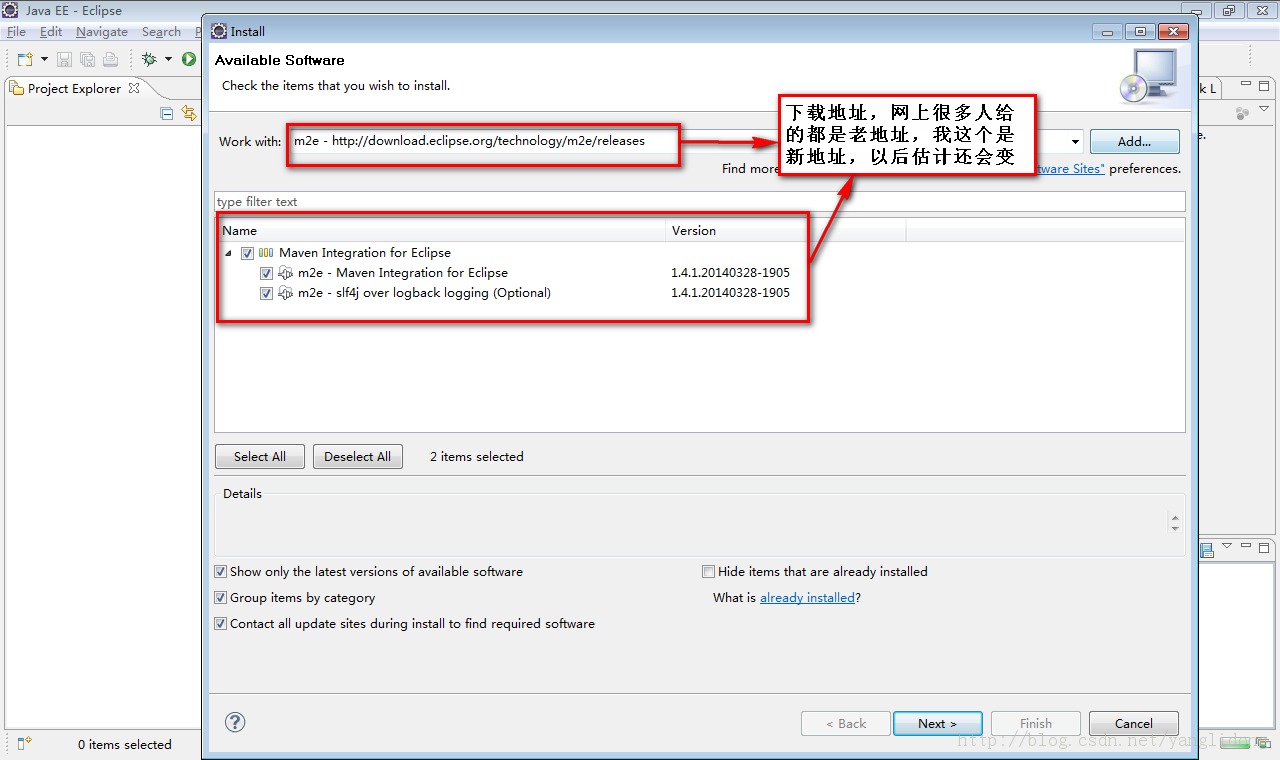Uncheck Maven Integration for Eclipse category checkbox
Viewport: 1280px width, 760px height.
247,253
